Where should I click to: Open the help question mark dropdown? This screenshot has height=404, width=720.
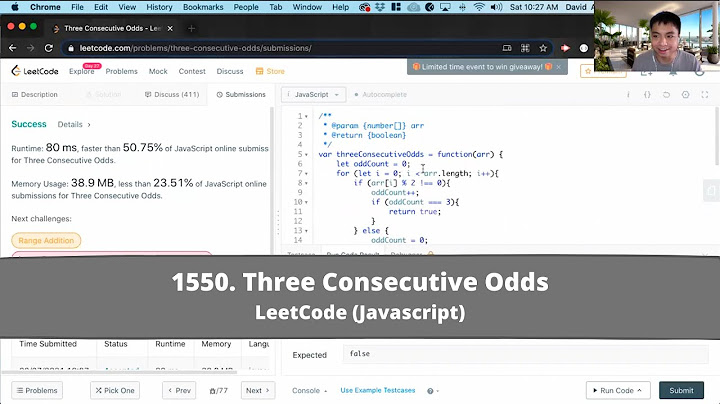click(433, 391)
